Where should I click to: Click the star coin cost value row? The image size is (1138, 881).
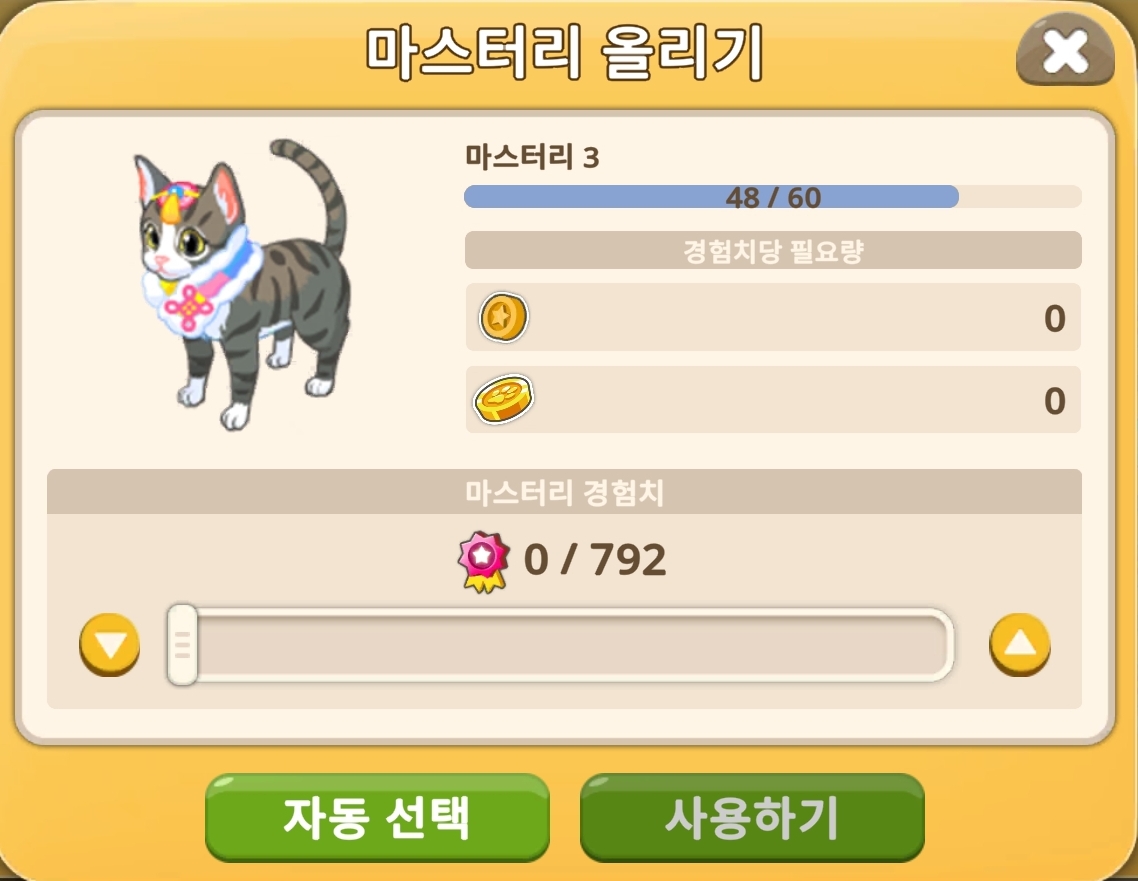(x=773, y=317)
